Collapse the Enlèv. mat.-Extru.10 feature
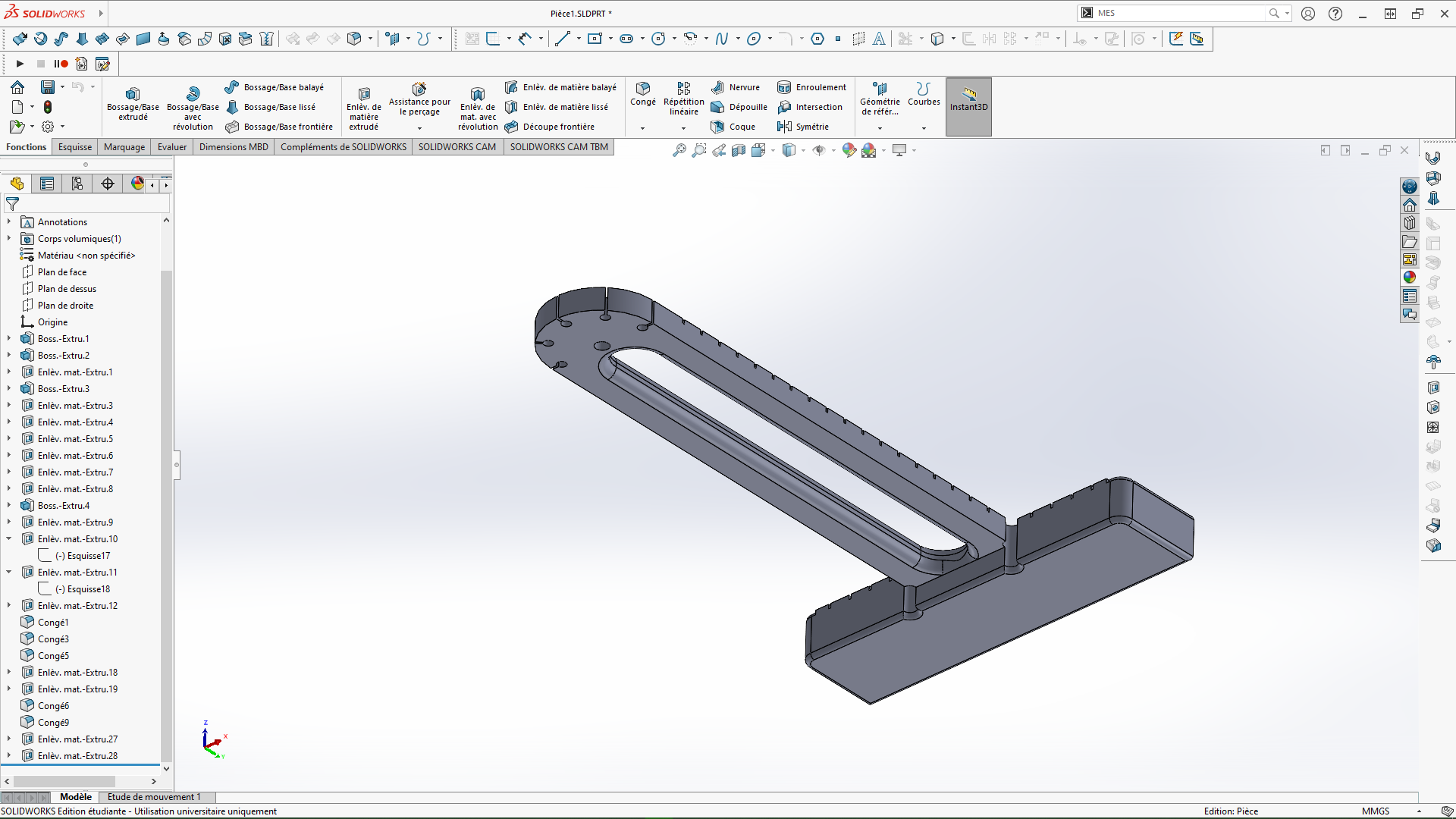Viewport: 1456px width, 819px height. tap(9, 539)
